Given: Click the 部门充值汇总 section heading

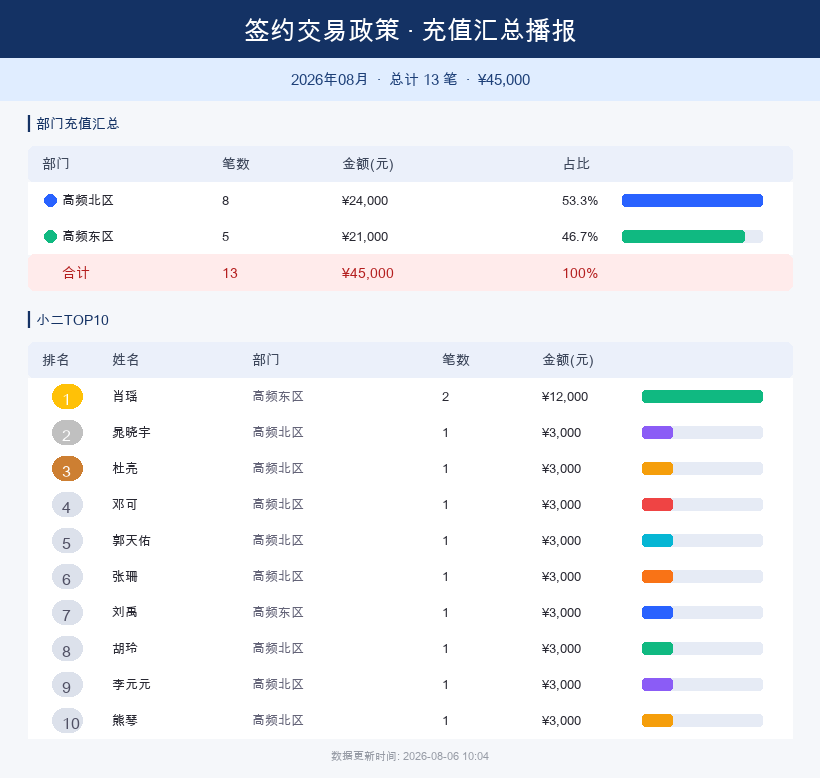Looking at the screenshot, I should 77,124.
